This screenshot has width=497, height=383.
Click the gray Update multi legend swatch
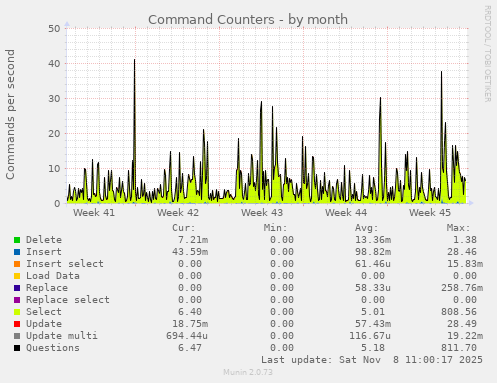pos(17,336)
